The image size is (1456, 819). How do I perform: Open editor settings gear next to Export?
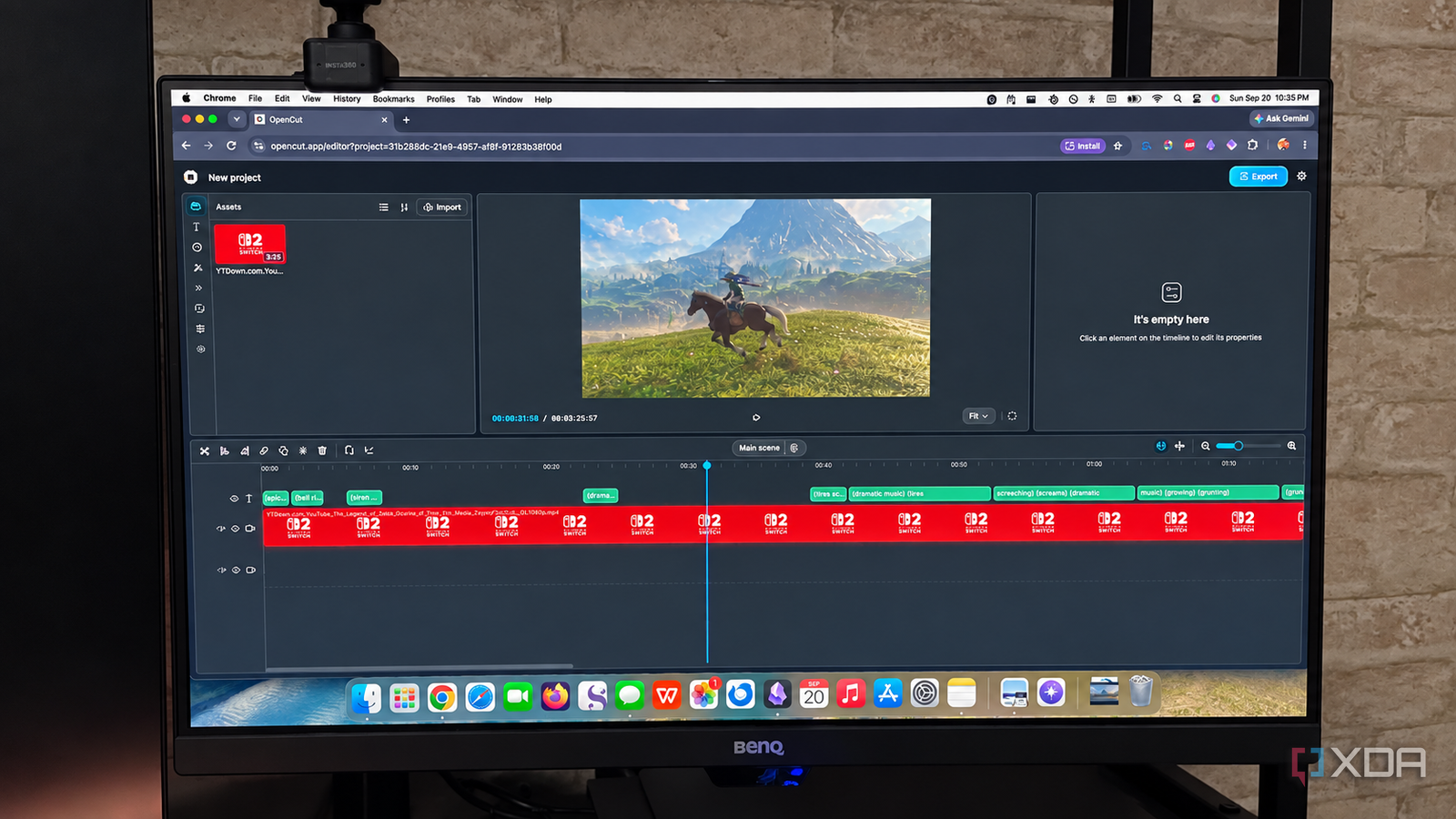tap(1301, 177)
